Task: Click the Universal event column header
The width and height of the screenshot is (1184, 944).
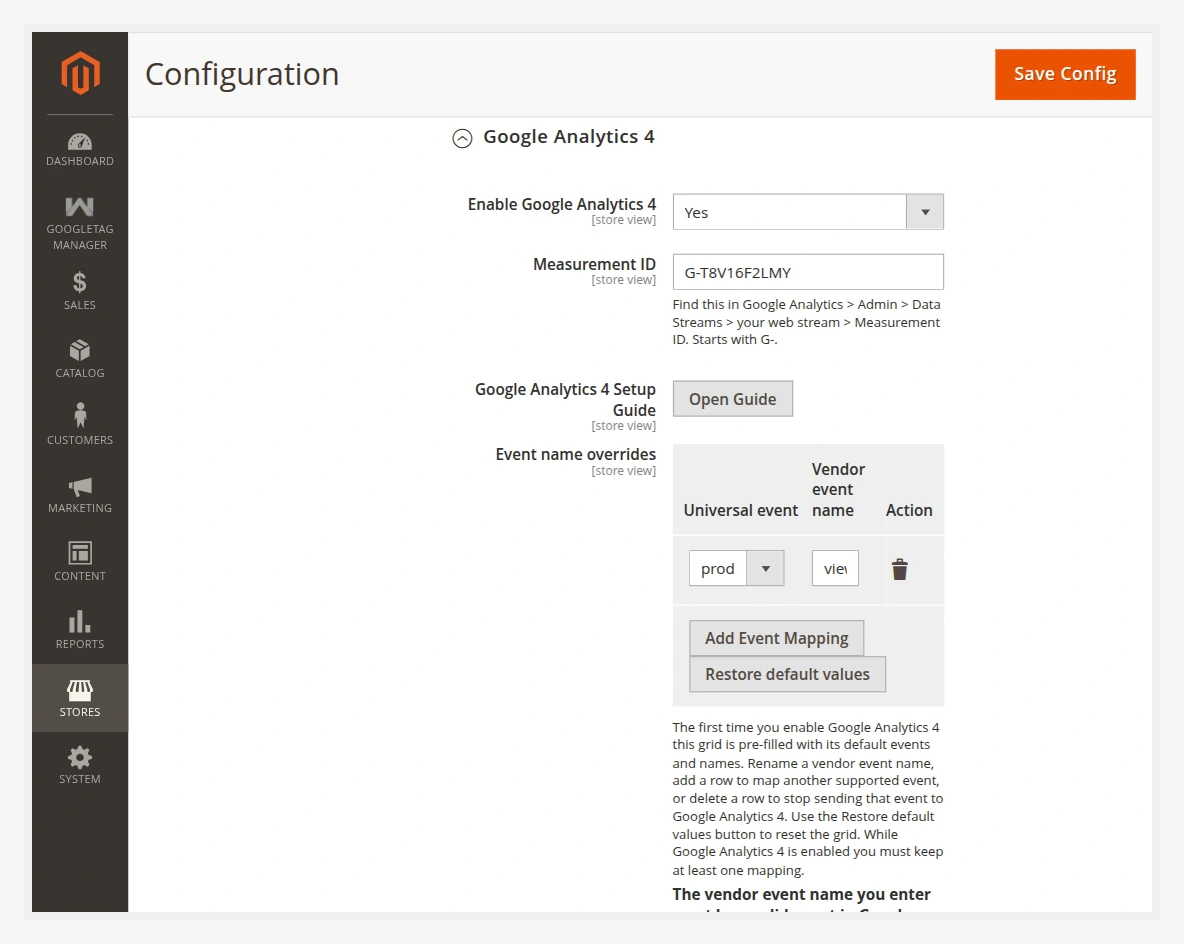Action: pyautogui.click(x=741, y=511)
